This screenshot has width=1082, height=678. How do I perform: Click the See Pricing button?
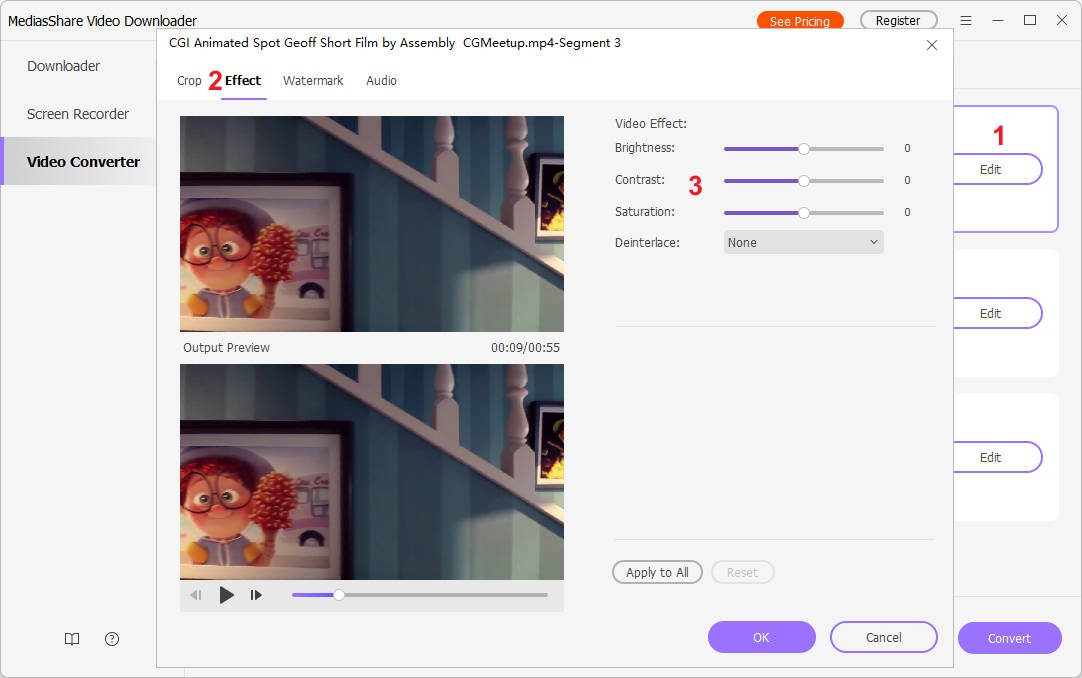tap(800, 21)
